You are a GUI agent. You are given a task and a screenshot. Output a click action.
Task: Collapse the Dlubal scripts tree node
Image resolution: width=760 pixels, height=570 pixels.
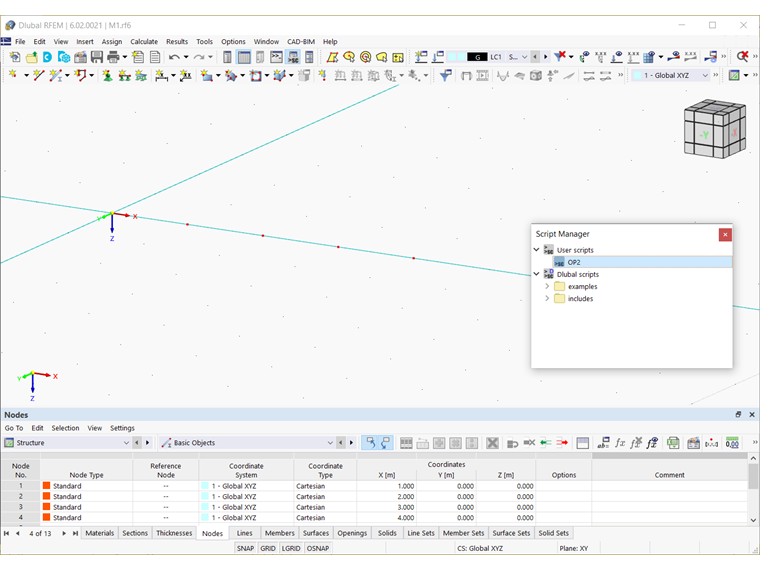point(537,274)
